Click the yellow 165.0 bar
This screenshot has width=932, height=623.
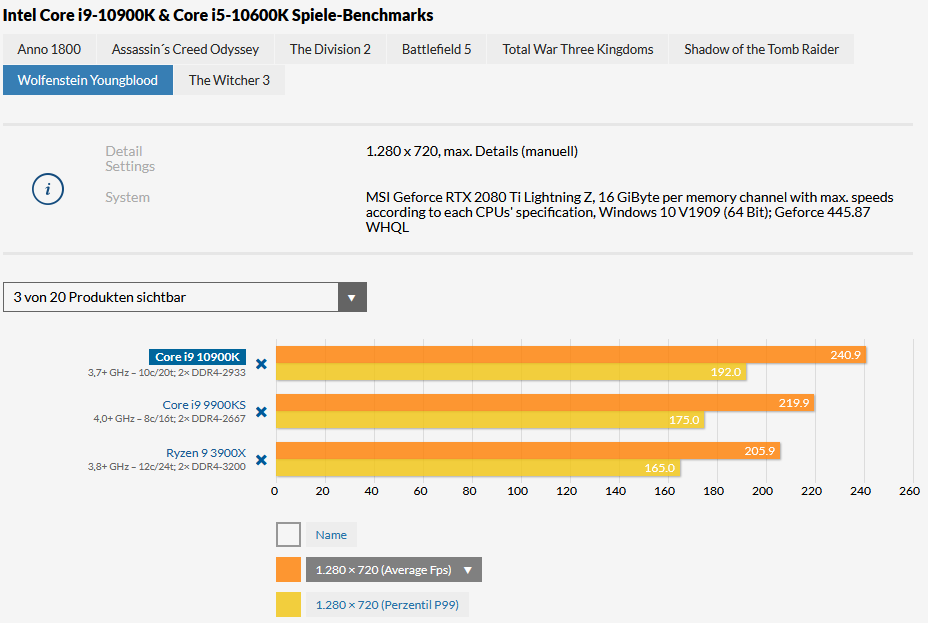(x=478, y=467)
